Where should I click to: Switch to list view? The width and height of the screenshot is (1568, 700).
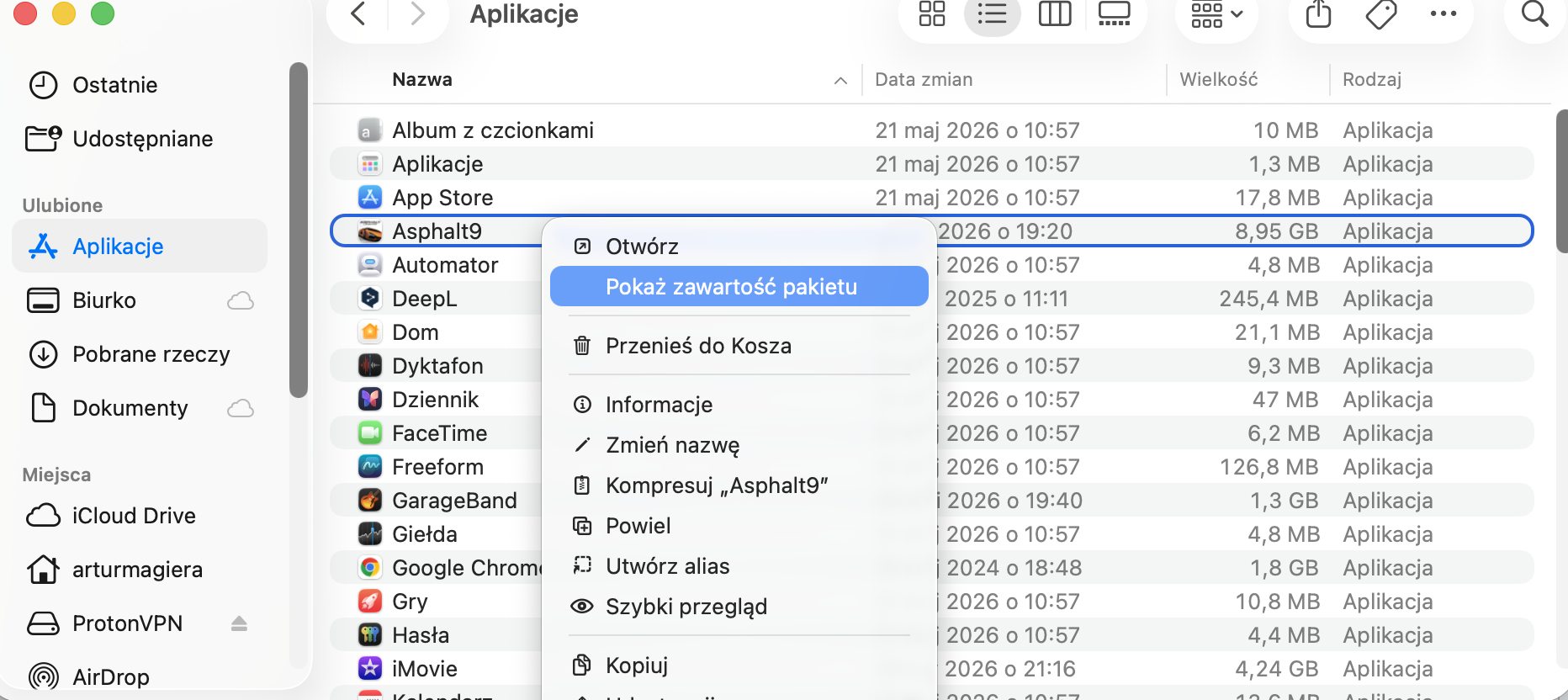point(993,13)
